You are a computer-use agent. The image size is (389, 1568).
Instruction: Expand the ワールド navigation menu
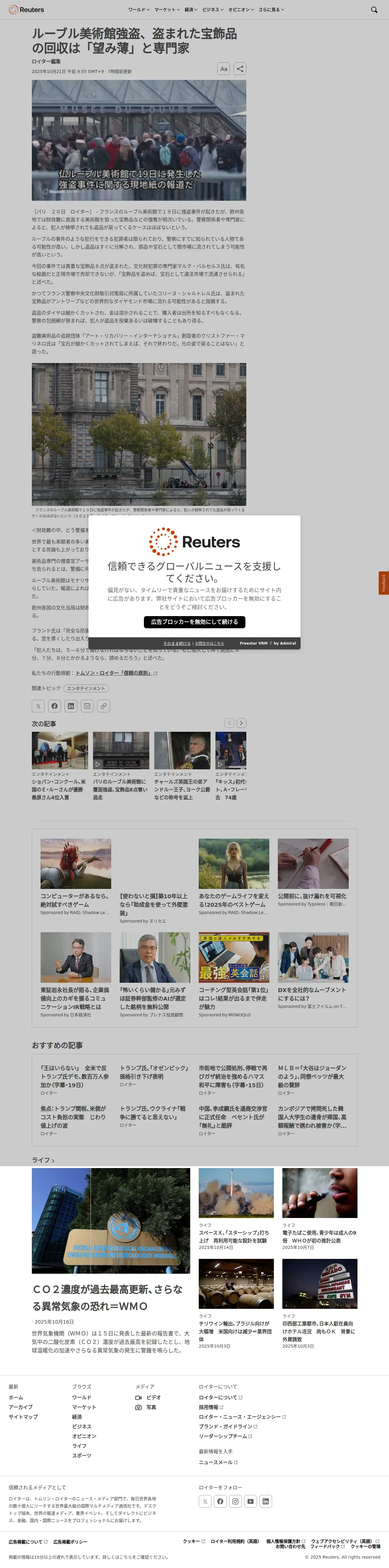point(139,10)
